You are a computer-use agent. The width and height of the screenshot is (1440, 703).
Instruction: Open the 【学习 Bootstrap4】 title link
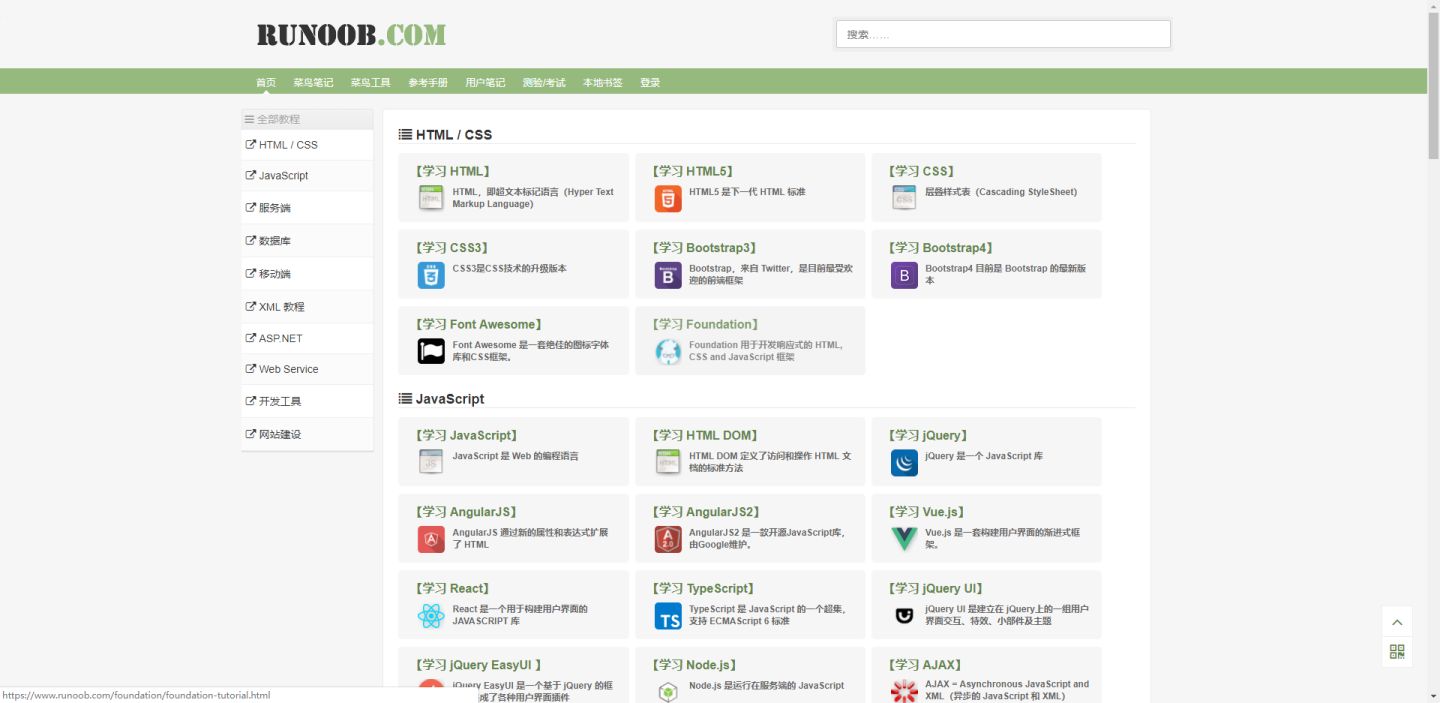(x=941, y=248)
